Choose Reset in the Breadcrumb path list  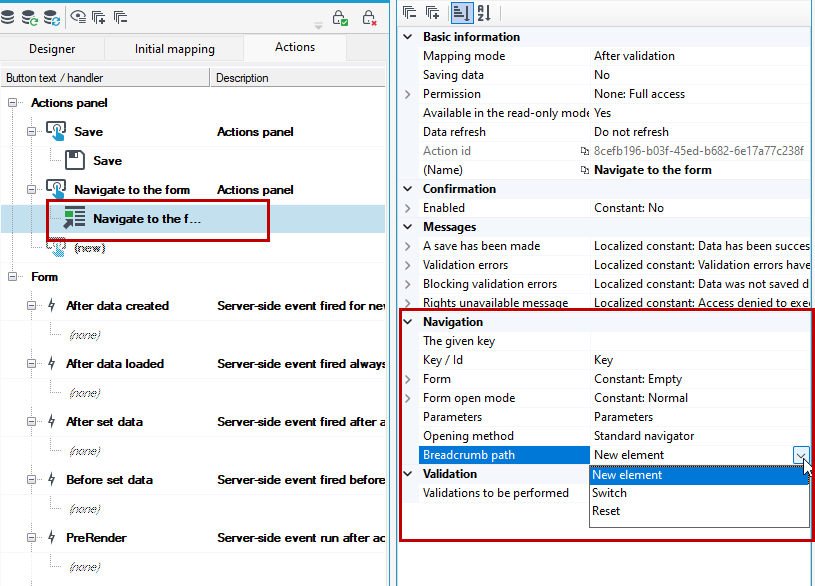699,511
